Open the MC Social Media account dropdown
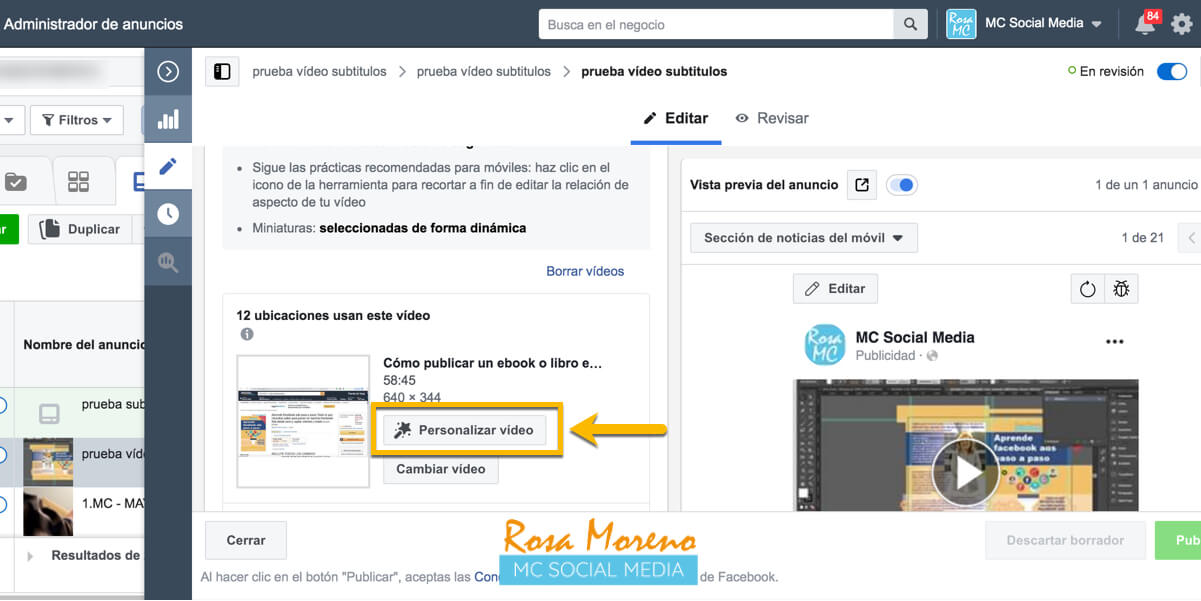The height and width of the screenshot is (601, 1201). 1043,24
